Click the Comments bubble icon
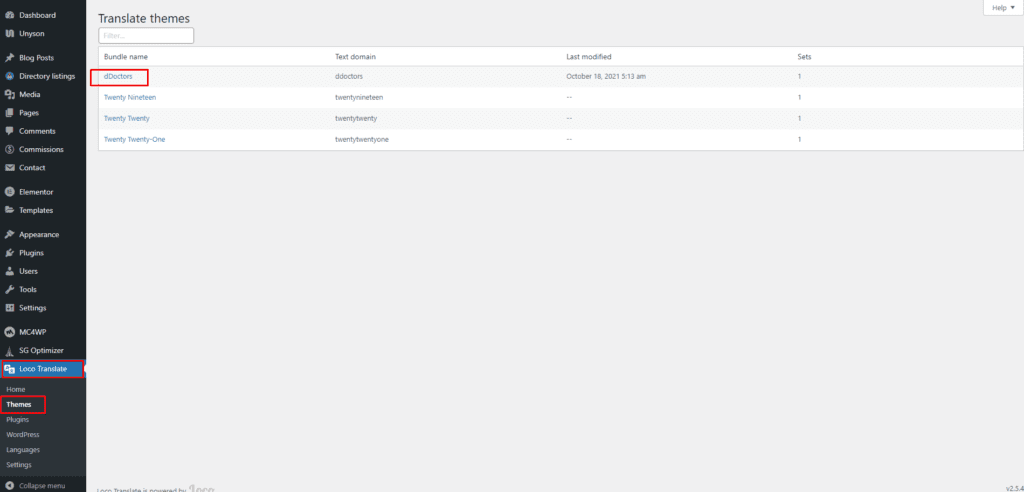The height and width of the screenshot is (492, 1024). point(9,131)
